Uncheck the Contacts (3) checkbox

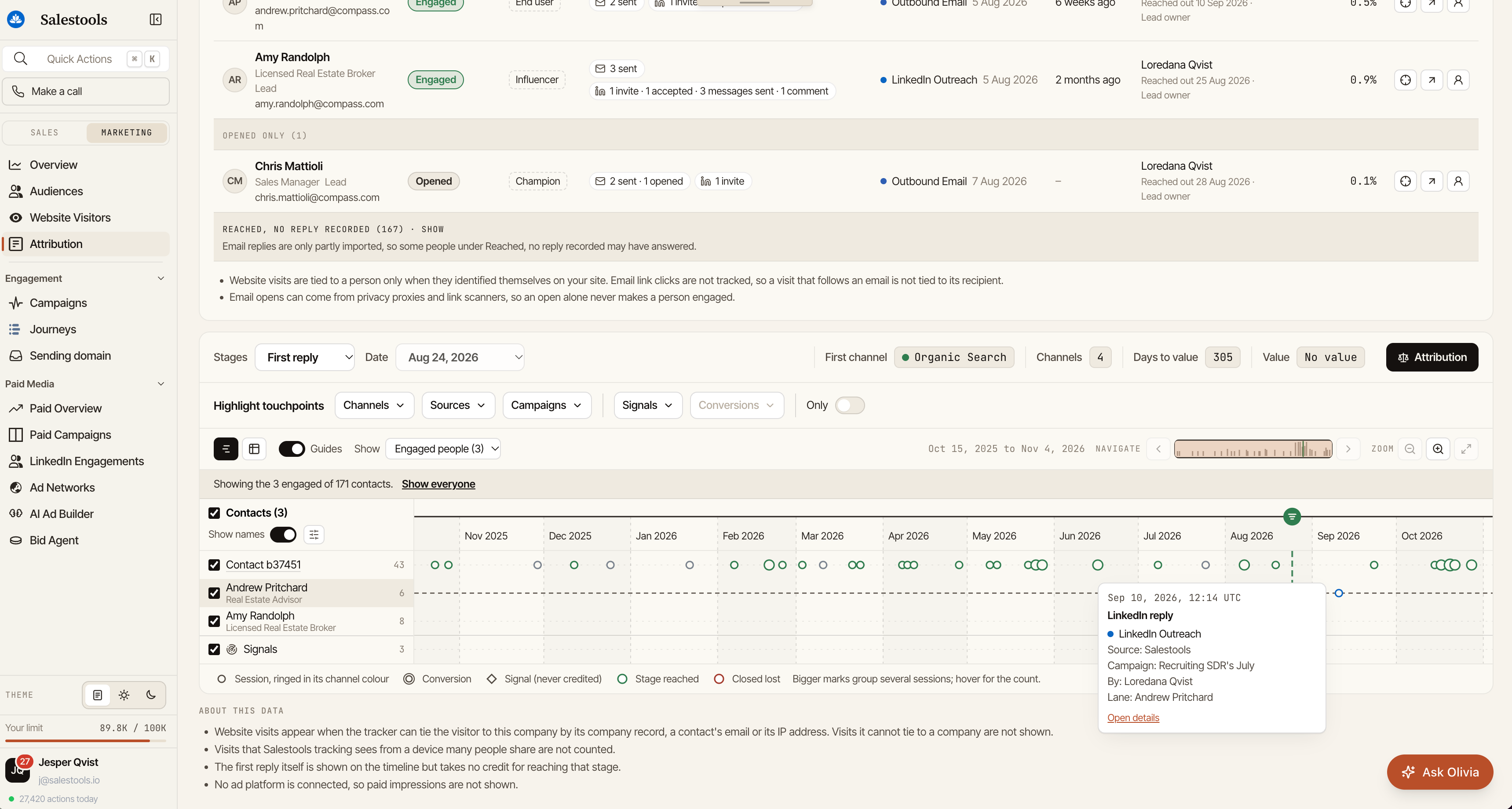point(214,514)
